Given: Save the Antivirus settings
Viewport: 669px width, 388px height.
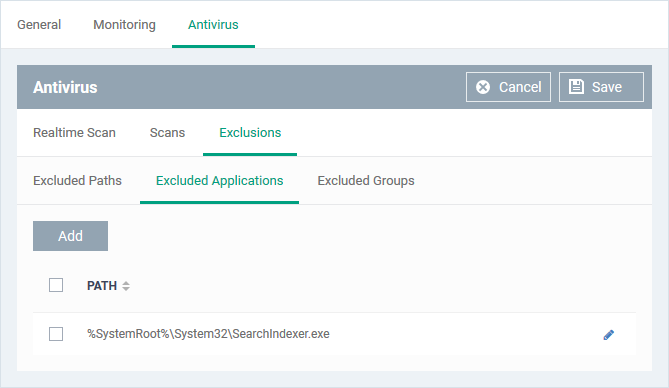Looking at the screenshot, I should point(601,87).
